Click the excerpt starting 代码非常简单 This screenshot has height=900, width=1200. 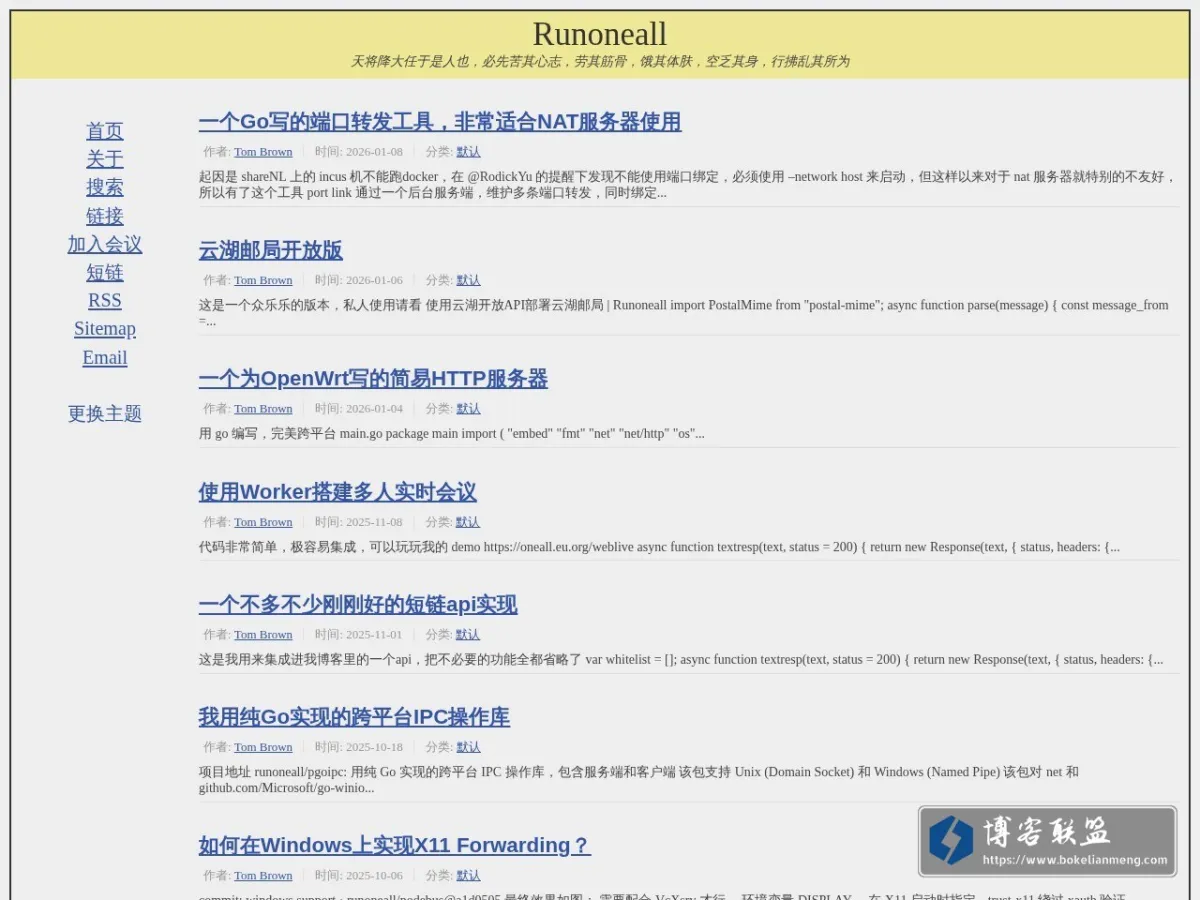coord(660,547)
